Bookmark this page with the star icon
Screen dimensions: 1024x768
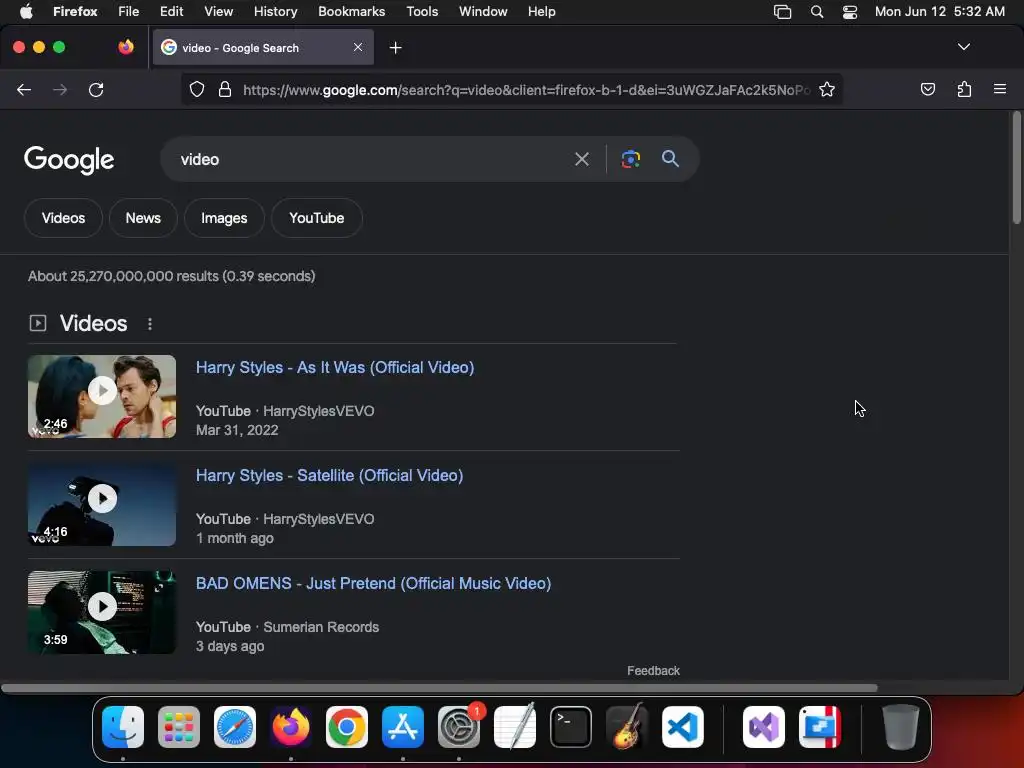827,89
